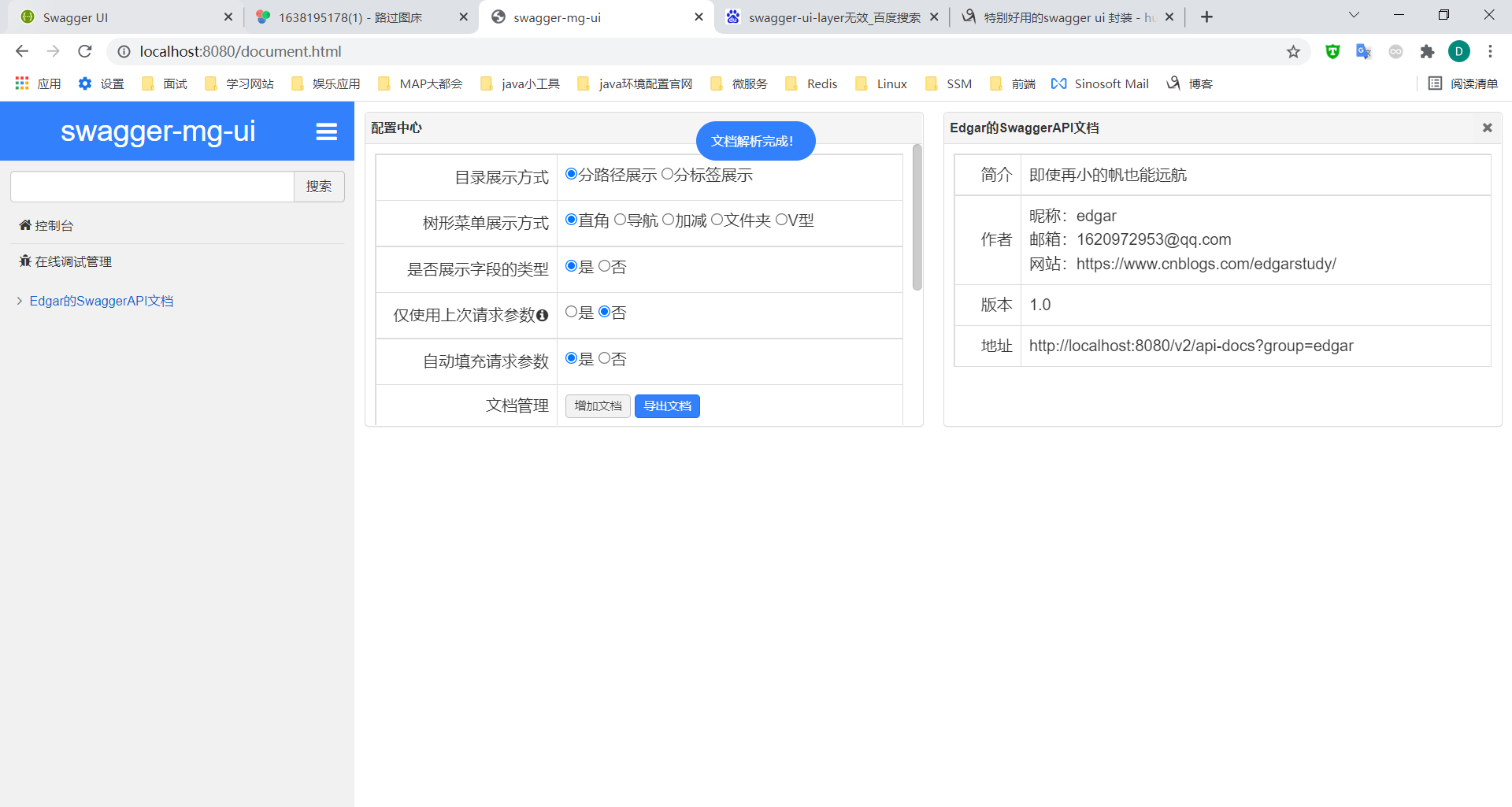
Task: Open Chrome's three-dot menu
Action: tap(1490, 52)
